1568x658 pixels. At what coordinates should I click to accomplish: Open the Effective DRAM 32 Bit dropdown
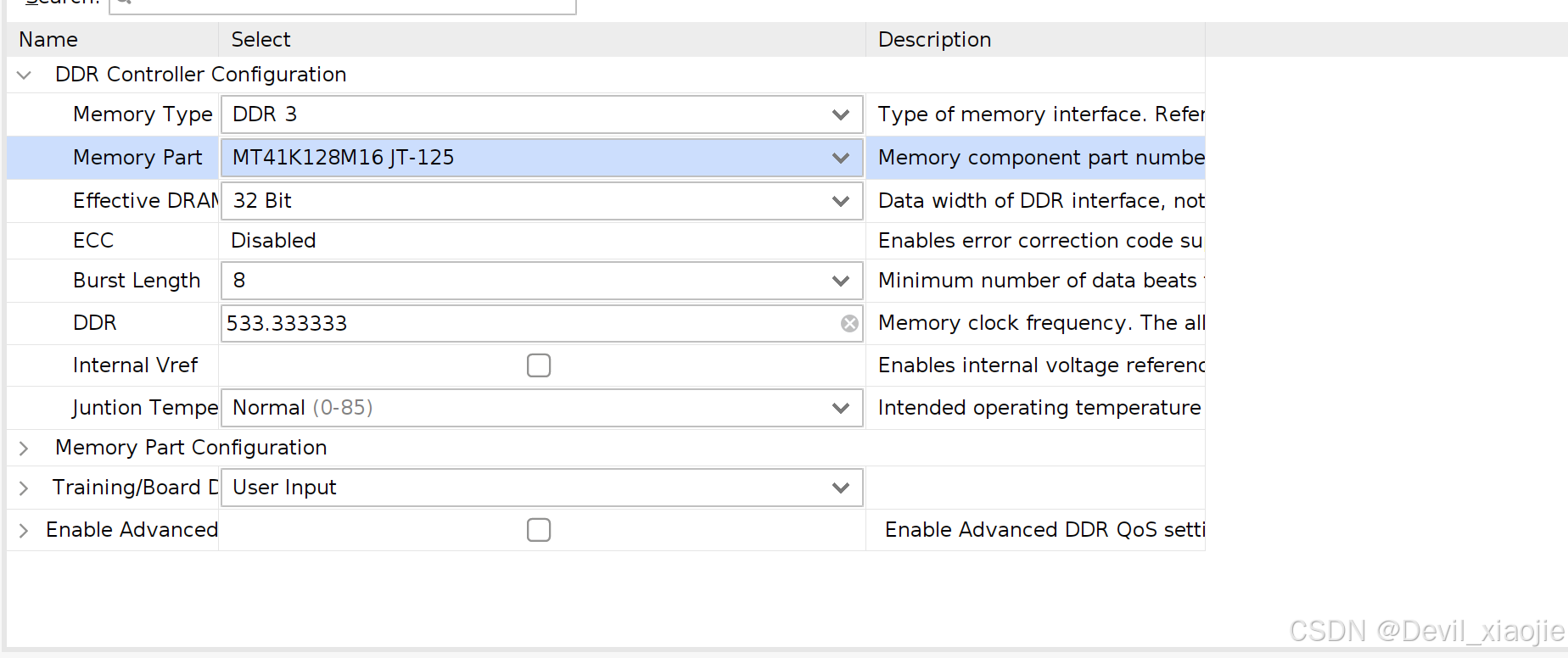(840, 202)
